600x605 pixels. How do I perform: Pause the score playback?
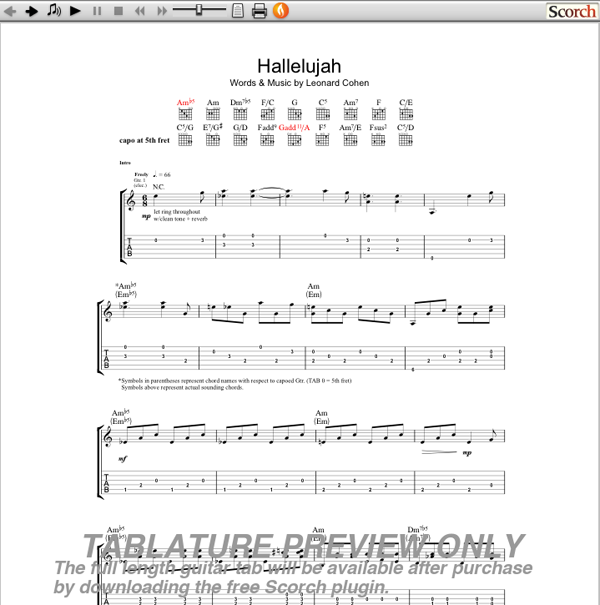coord(97,11)
